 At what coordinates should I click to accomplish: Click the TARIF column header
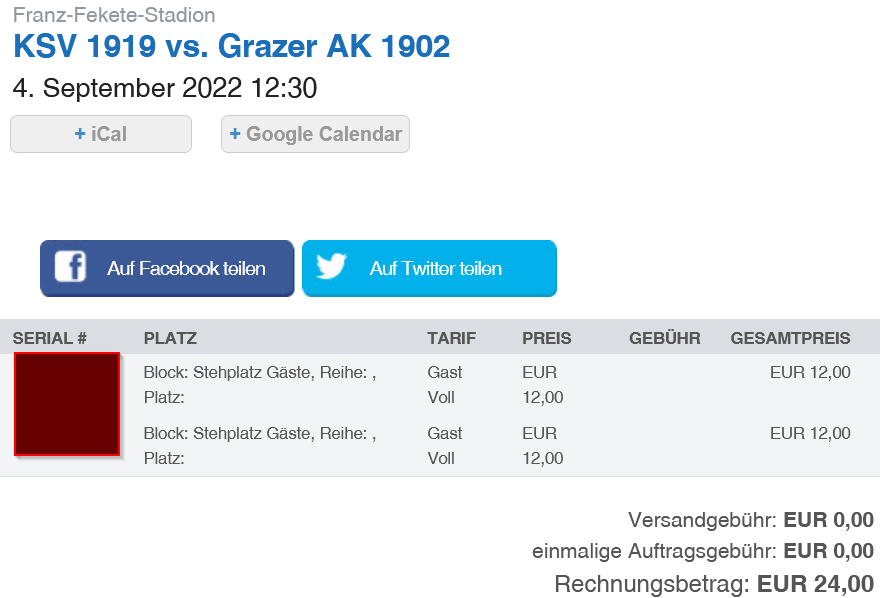(451, 338)
